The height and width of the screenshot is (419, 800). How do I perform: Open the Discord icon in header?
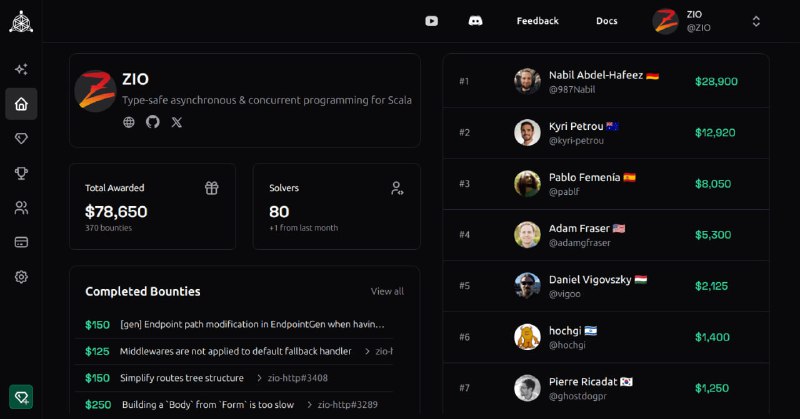(x=475, y=21)
